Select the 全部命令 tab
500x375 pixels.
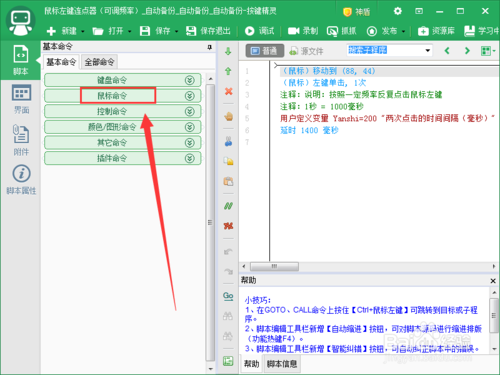click(x=99, y=62)
